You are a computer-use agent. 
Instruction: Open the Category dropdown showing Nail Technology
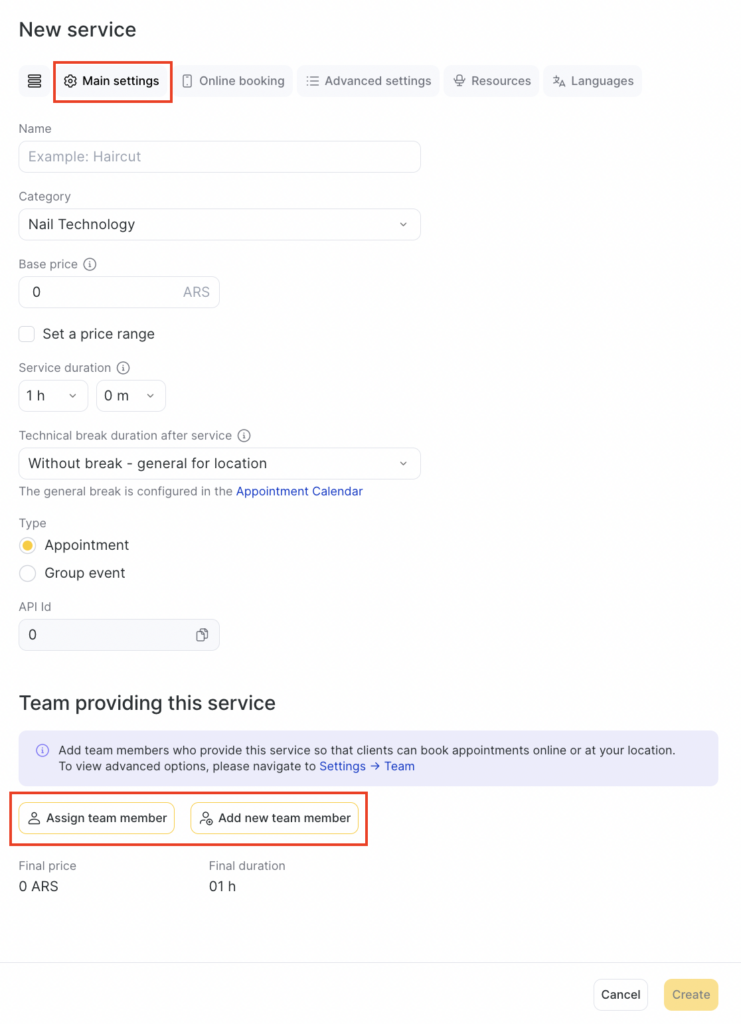click(x=219, y=225)
